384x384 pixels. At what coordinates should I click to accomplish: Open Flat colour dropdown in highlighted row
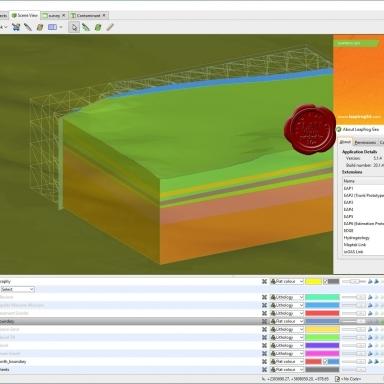[287, 321]
